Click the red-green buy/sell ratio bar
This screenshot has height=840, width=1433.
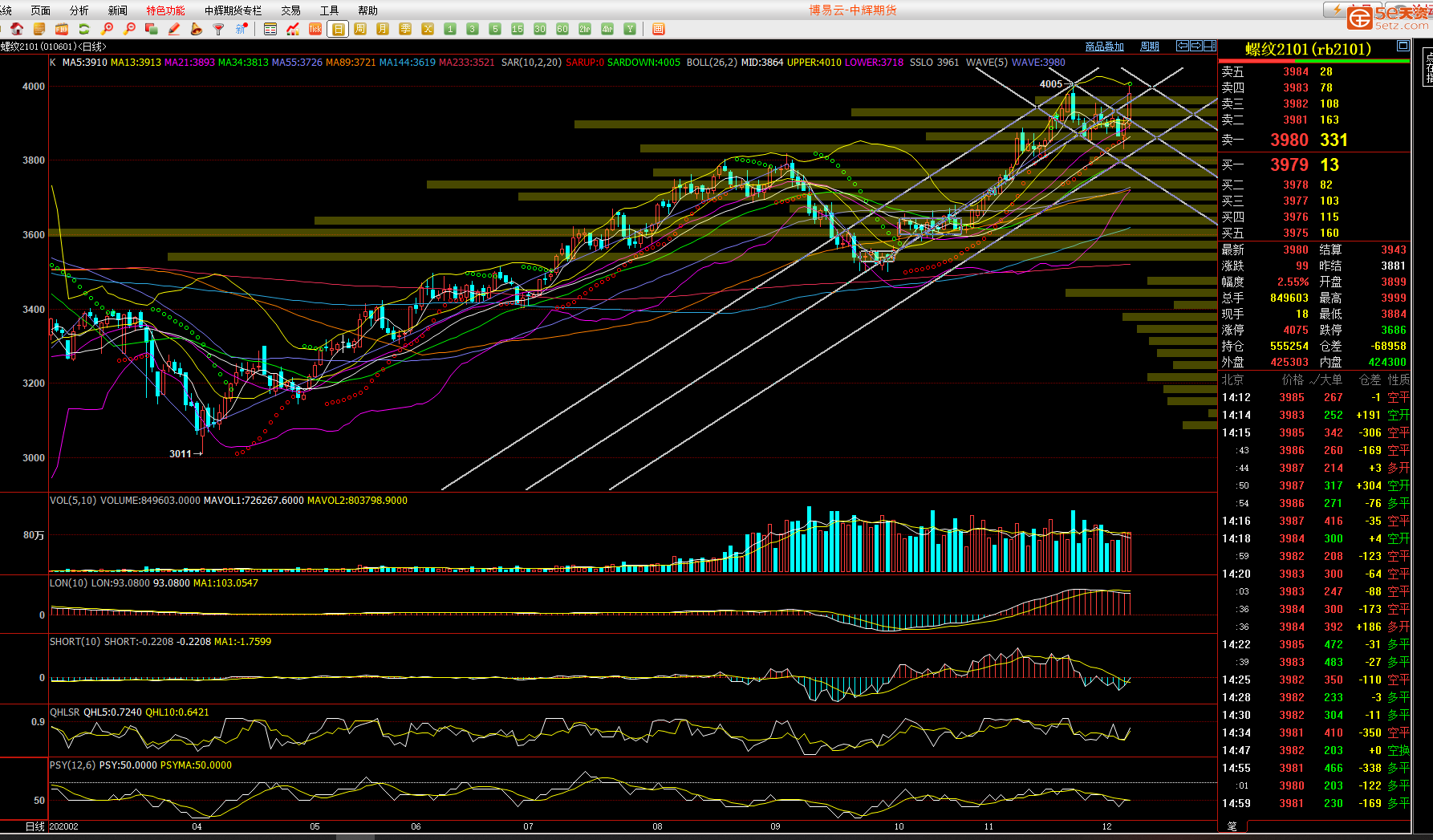1313,61
